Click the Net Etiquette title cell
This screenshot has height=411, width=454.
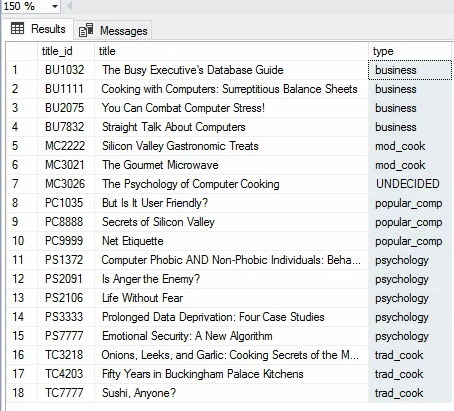[231, 241]
